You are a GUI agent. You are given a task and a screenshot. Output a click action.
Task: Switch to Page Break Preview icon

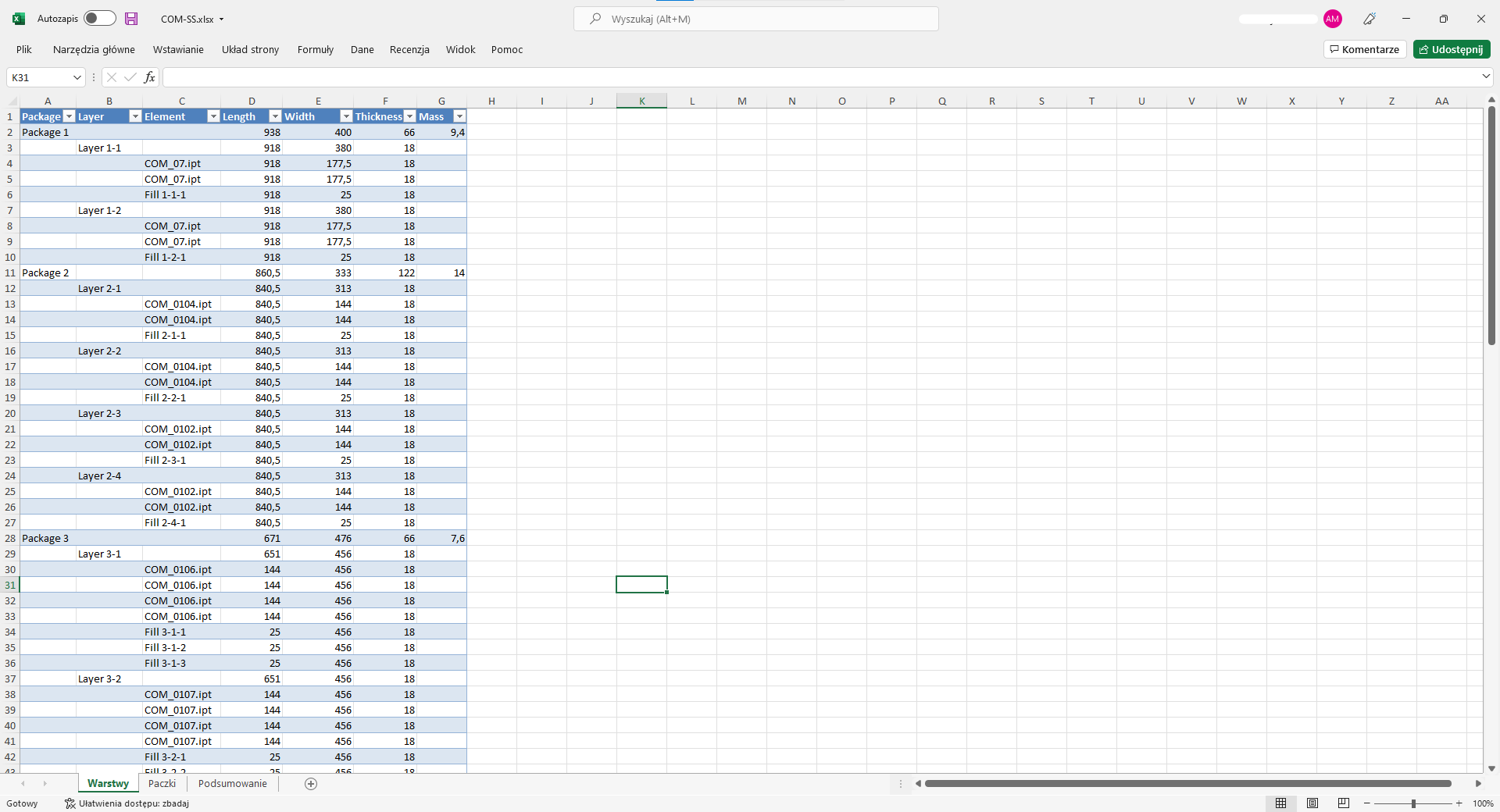click(x=1344, y=803)
